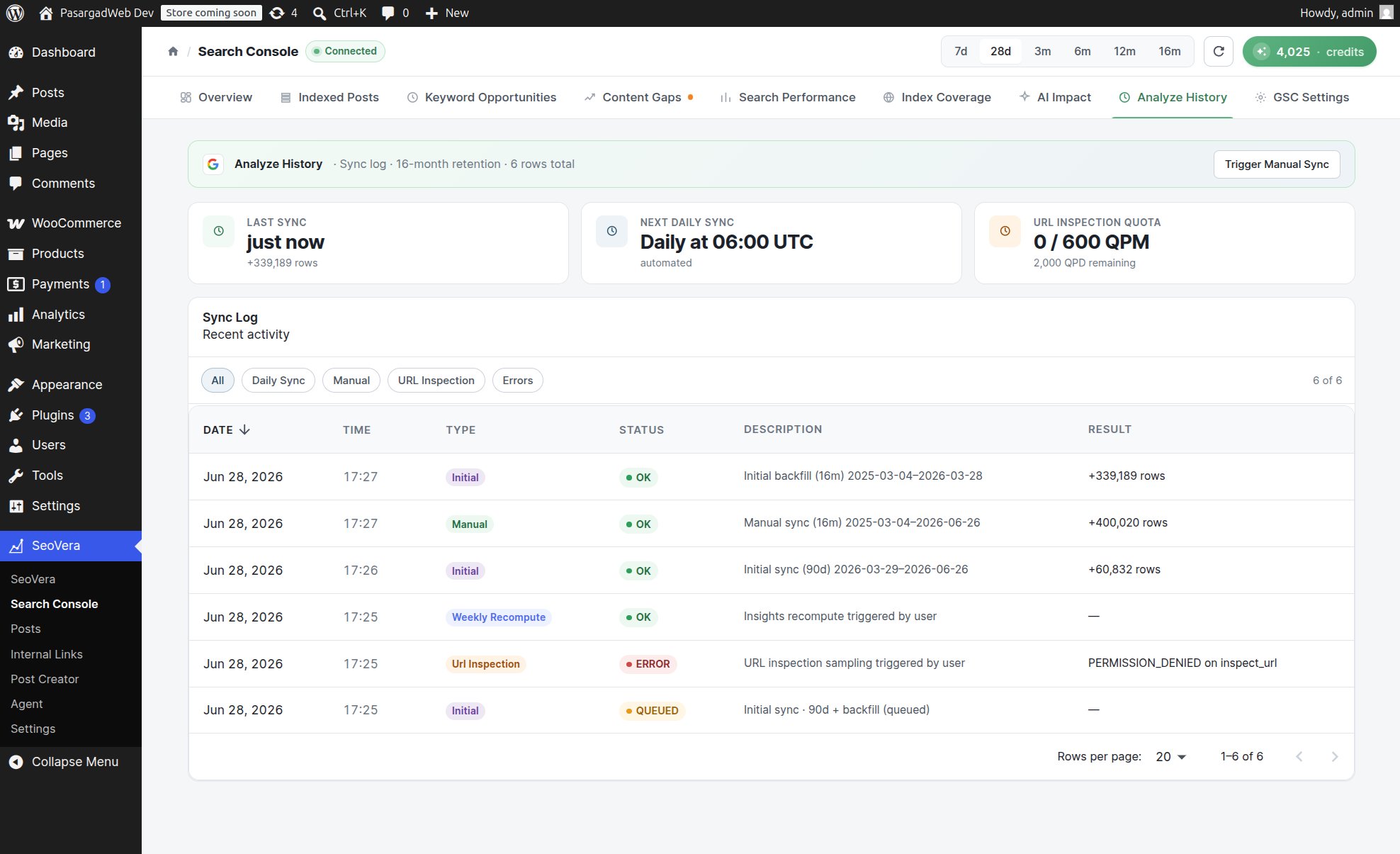Open the Index Coverage tab
This screenshot has height=854, width=1400.
tap(937, 97)
